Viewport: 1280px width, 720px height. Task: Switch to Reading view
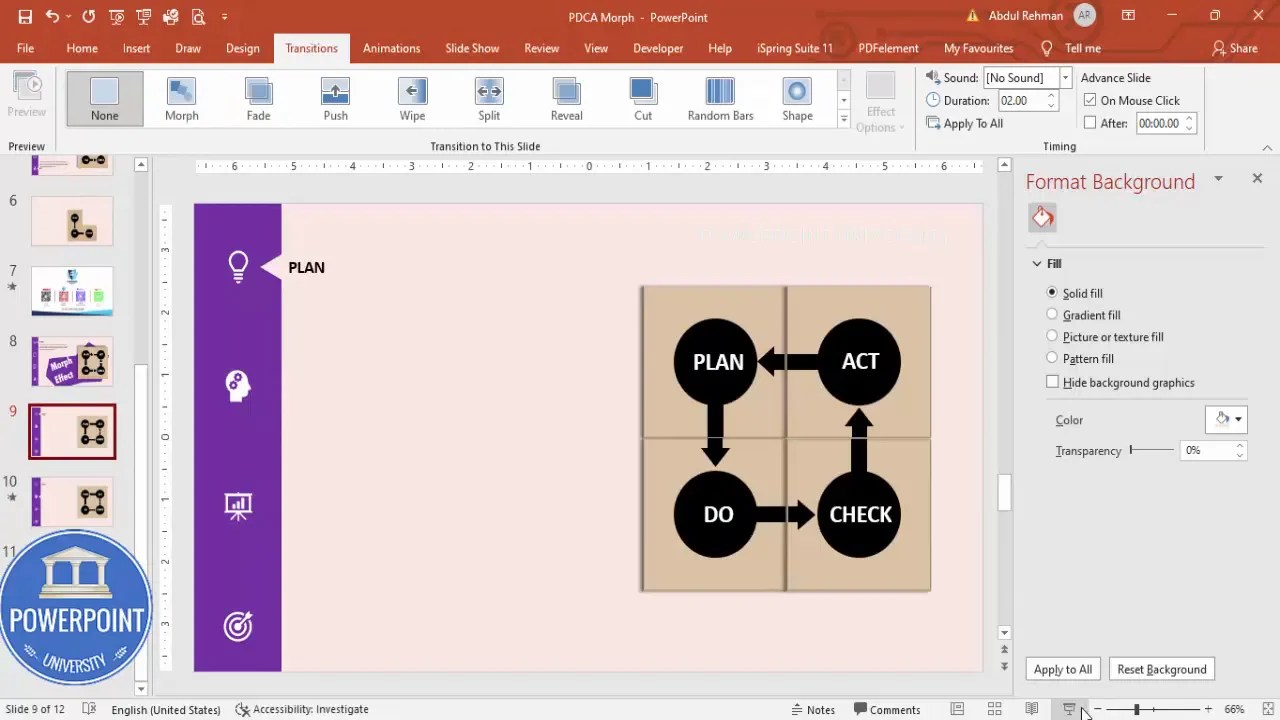[1031, 709]
